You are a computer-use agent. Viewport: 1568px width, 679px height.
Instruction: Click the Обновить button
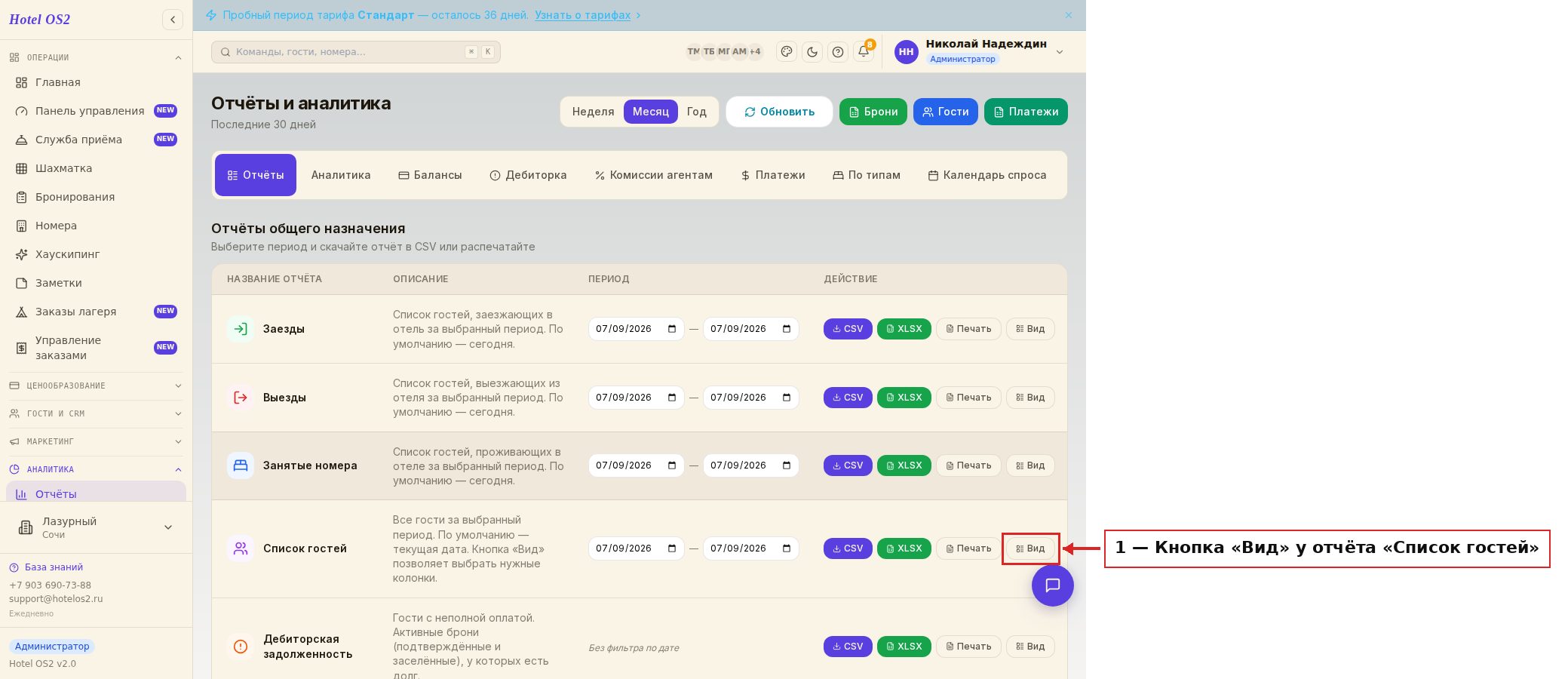pyautogui.click(x=779, y=112)
